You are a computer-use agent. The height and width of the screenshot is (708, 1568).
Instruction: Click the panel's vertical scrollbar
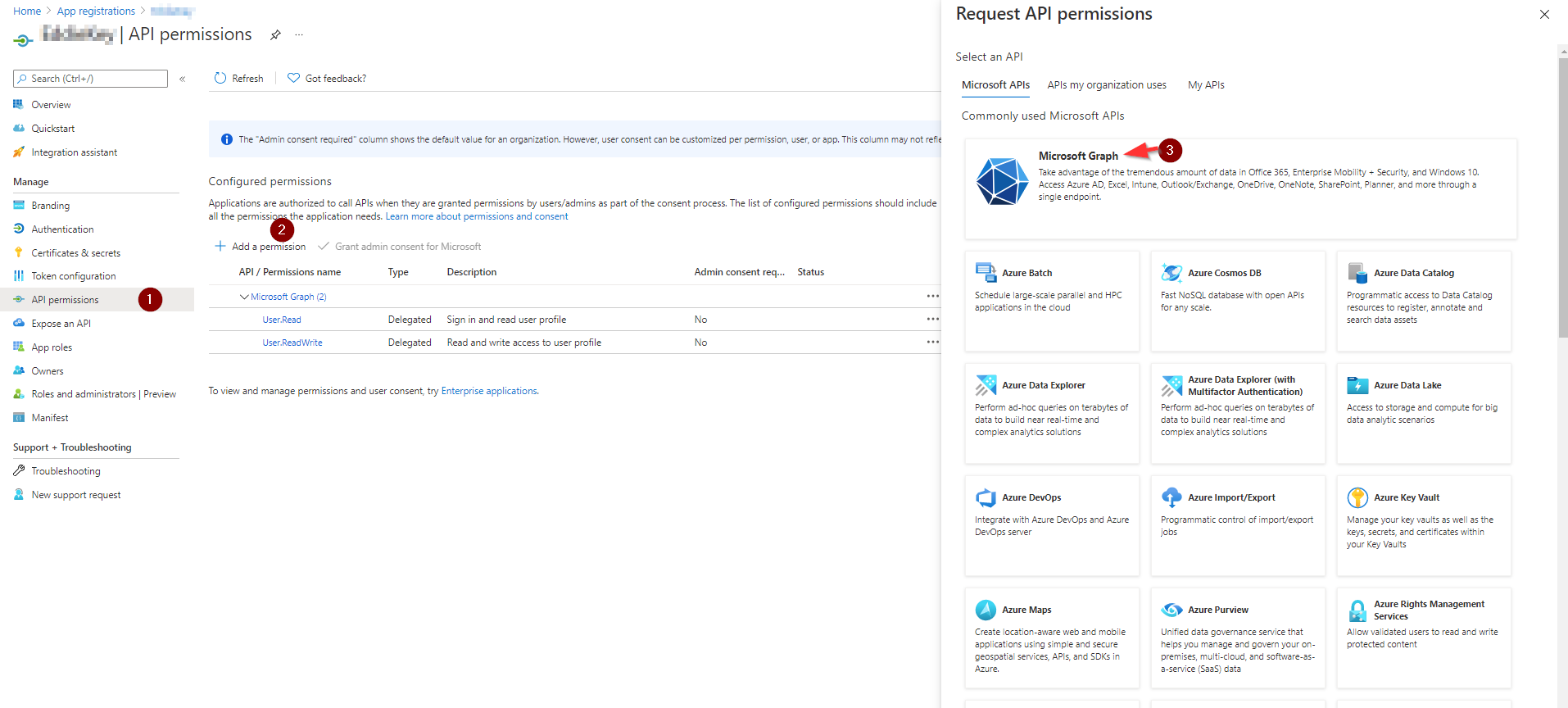[1562, 197]
